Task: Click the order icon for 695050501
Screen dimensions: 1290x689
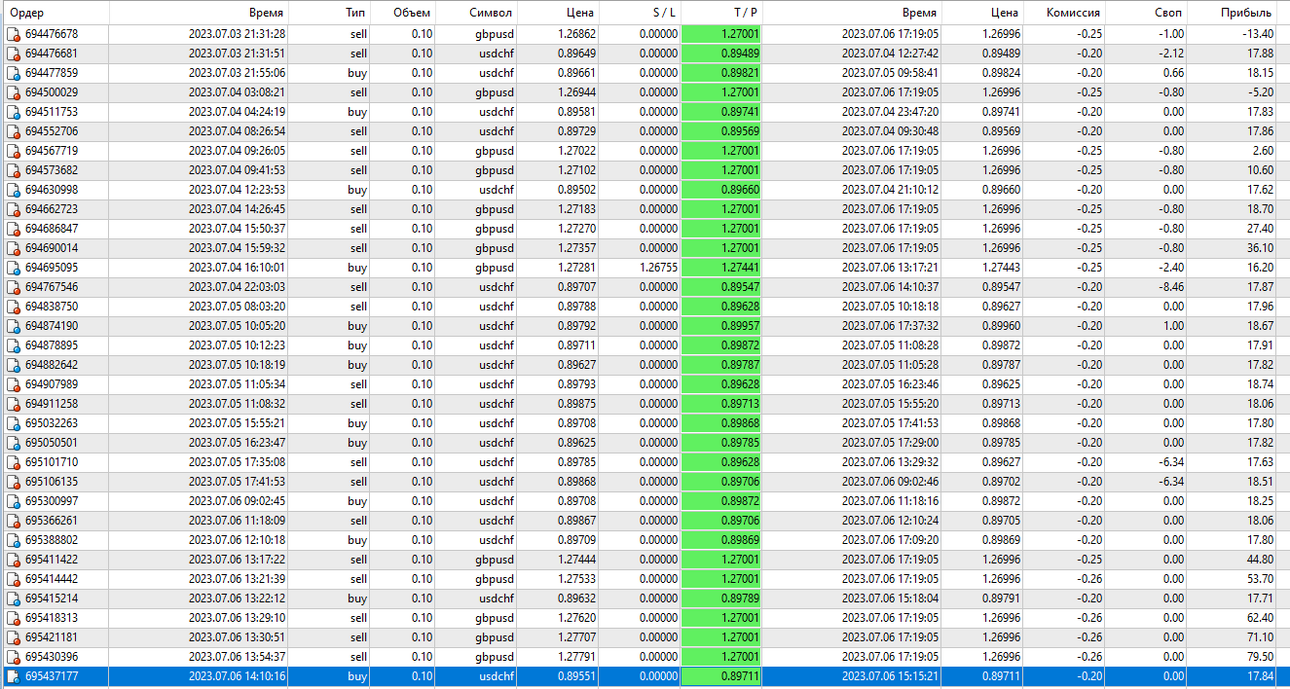Action: pyautogui.click(x=13, y=443)
